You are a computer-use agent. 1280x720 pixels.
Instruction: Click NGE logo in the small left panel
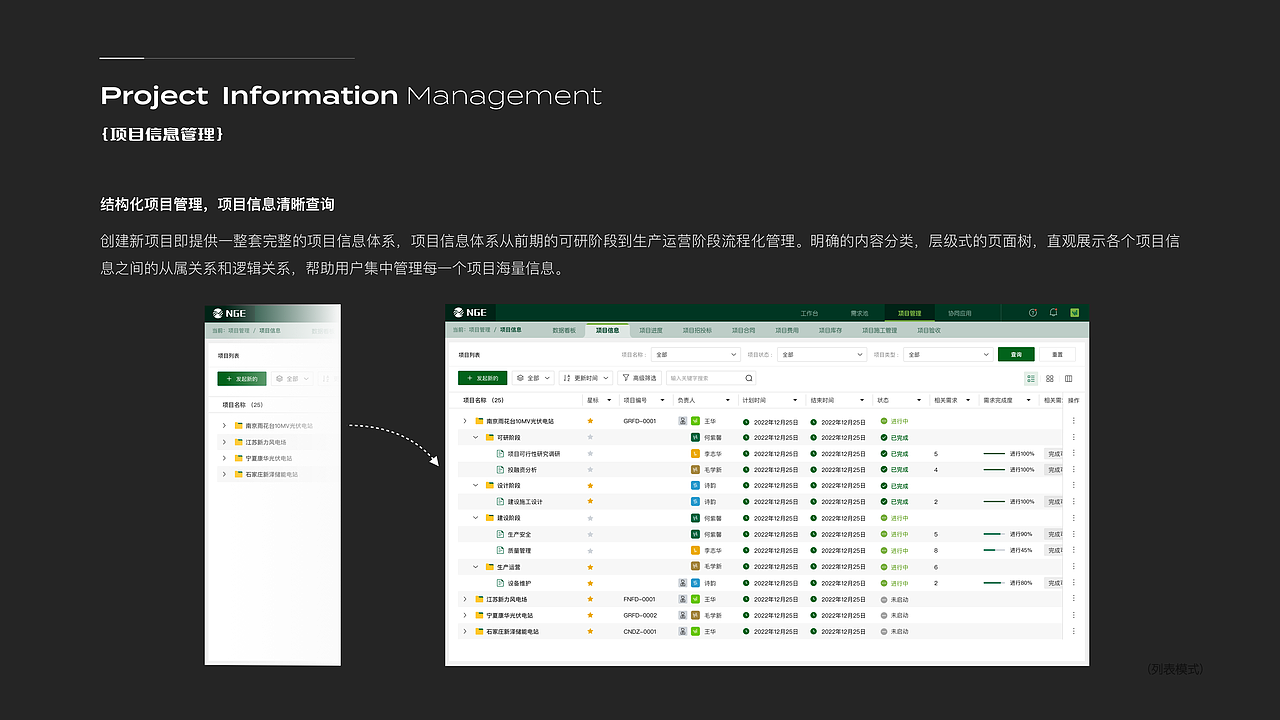tap(229, 313)
